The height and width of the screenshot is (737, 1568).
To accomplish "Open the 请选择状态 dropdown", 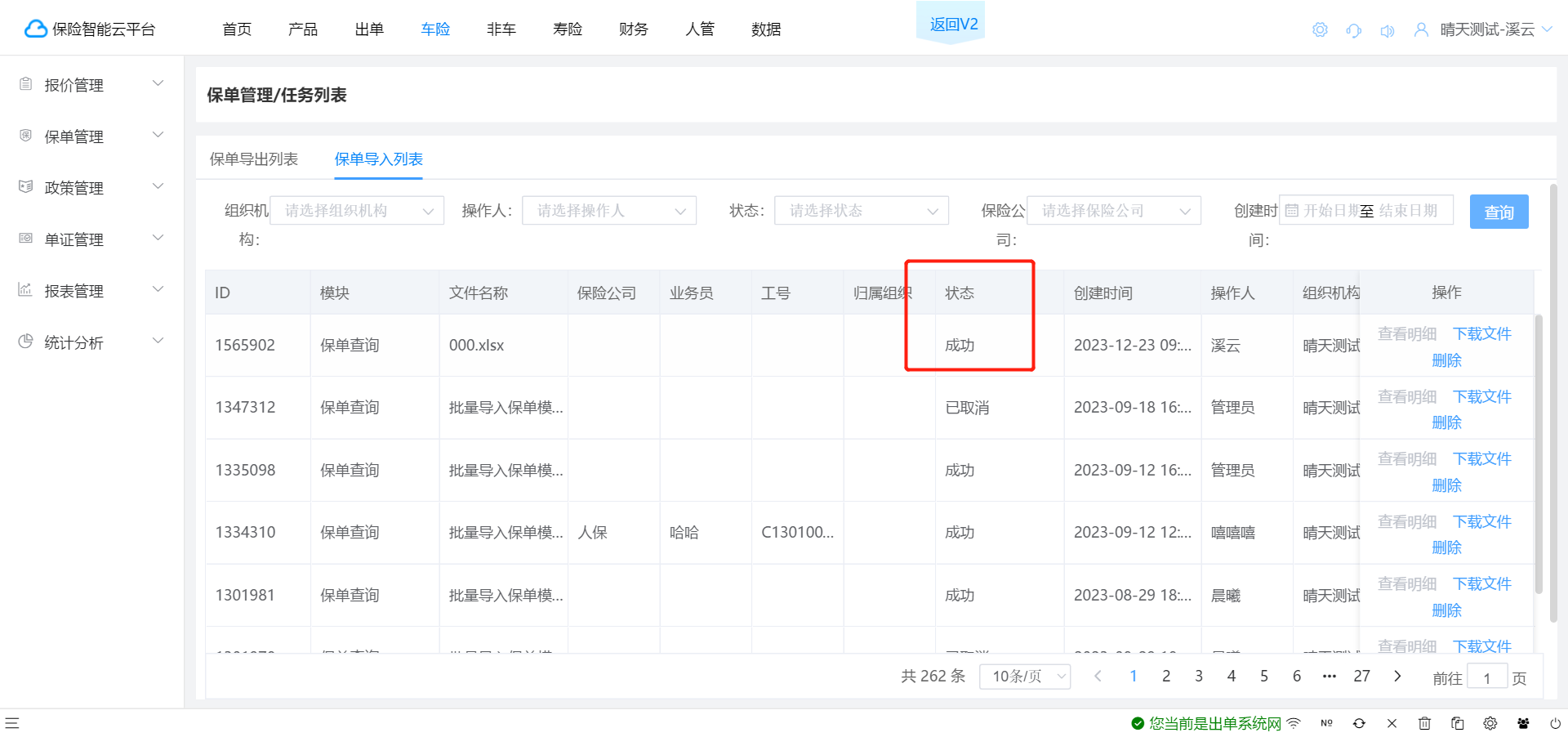I will coord(862,211).
